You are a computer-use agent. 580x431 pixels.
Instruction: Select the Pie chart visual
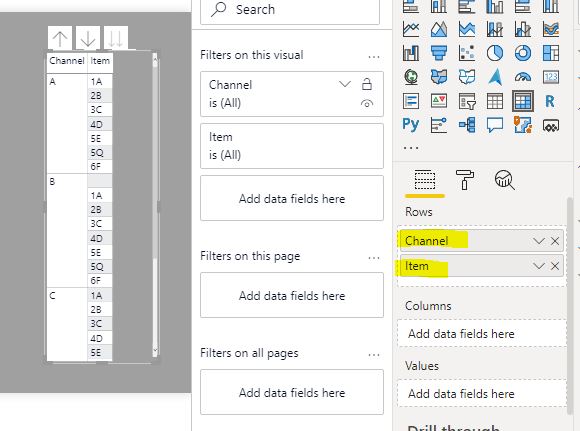495,53
